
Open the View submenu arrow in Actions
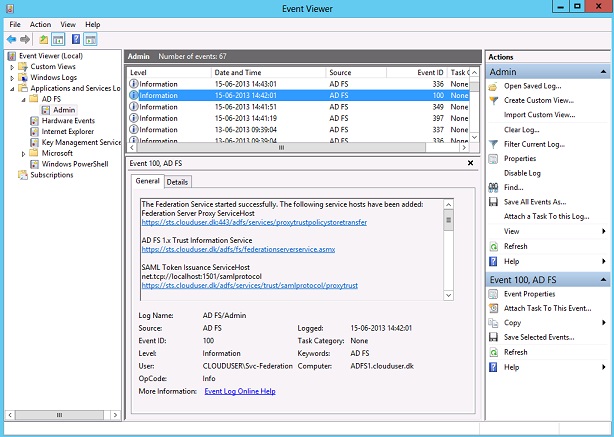[x=603, y=231]
